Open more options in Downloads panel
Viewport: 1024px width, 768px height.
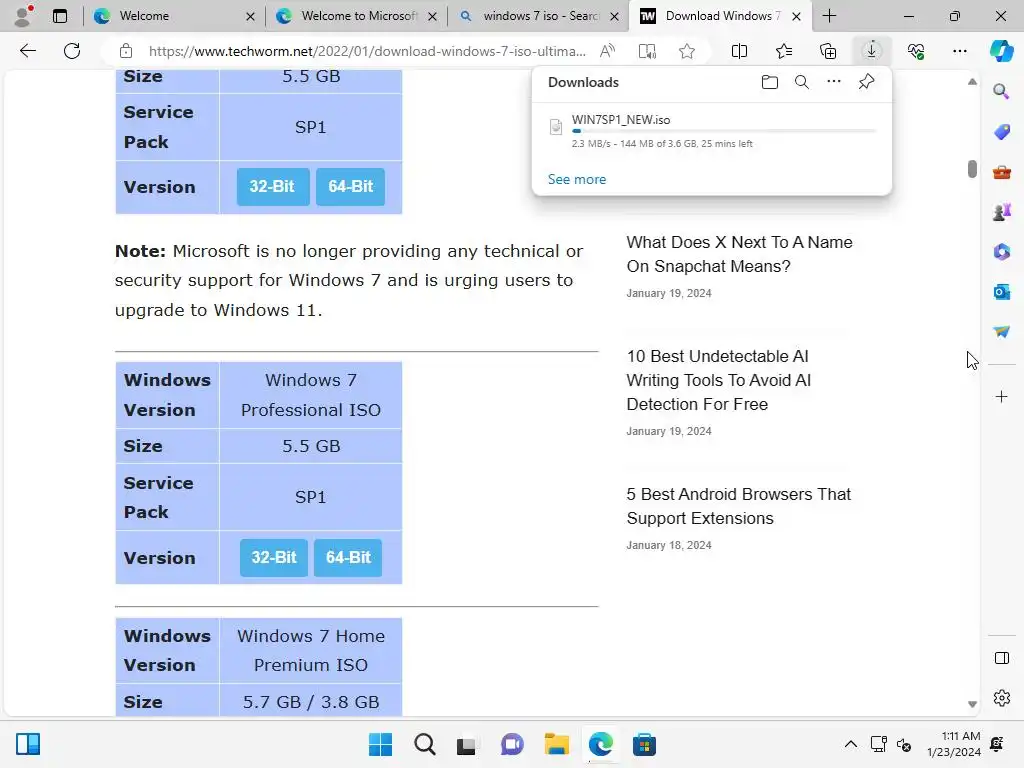pyautogui.click(x=834, y=82)
